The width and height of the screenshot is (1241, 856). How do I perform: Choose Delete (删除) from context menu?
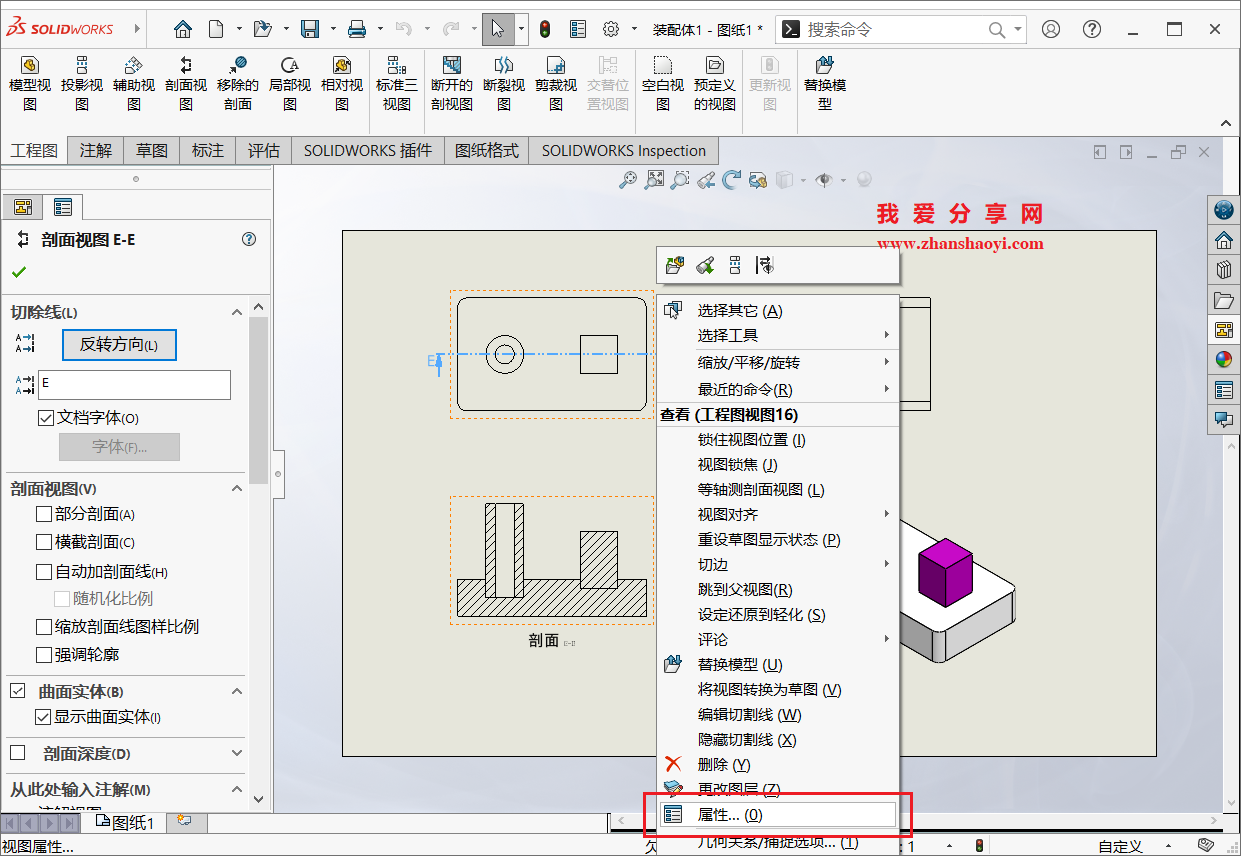click(778, 764)
